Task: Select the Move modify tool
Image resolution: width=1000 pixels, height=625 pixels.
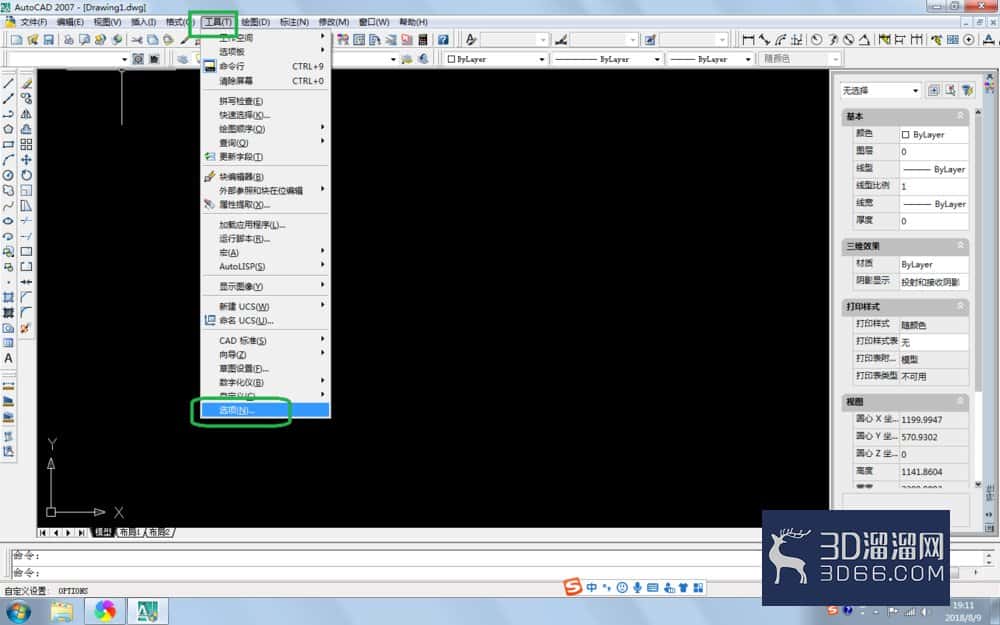Action: 26,160
